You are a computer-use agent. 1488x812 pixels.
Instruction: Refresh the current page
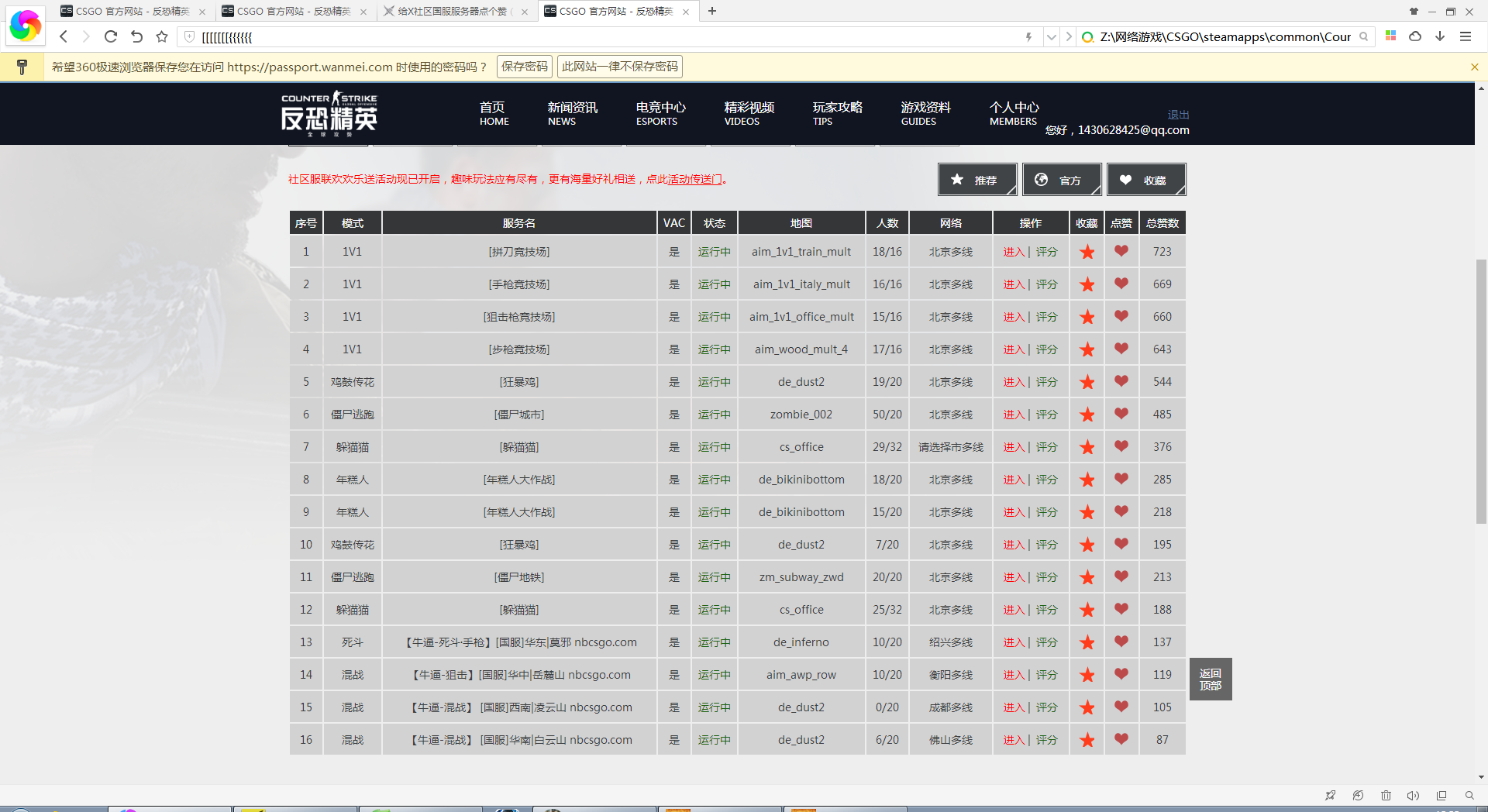[110, 36]
